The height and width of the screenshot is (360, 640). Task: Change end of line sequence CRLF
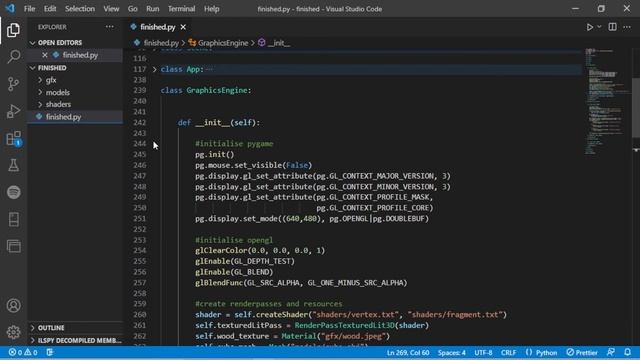(508, 352)
